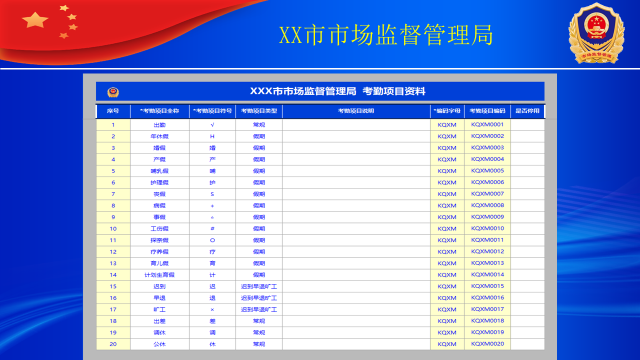
Task: Select the H symbol cell for 年休假
Action: (x=212, y=136)
